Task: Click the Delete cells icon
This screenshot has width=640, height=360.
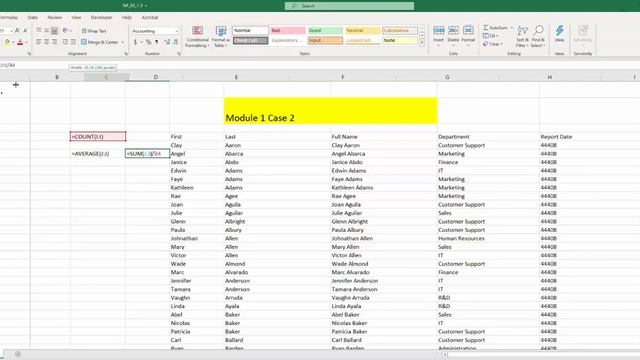Action: coord(453,31)
